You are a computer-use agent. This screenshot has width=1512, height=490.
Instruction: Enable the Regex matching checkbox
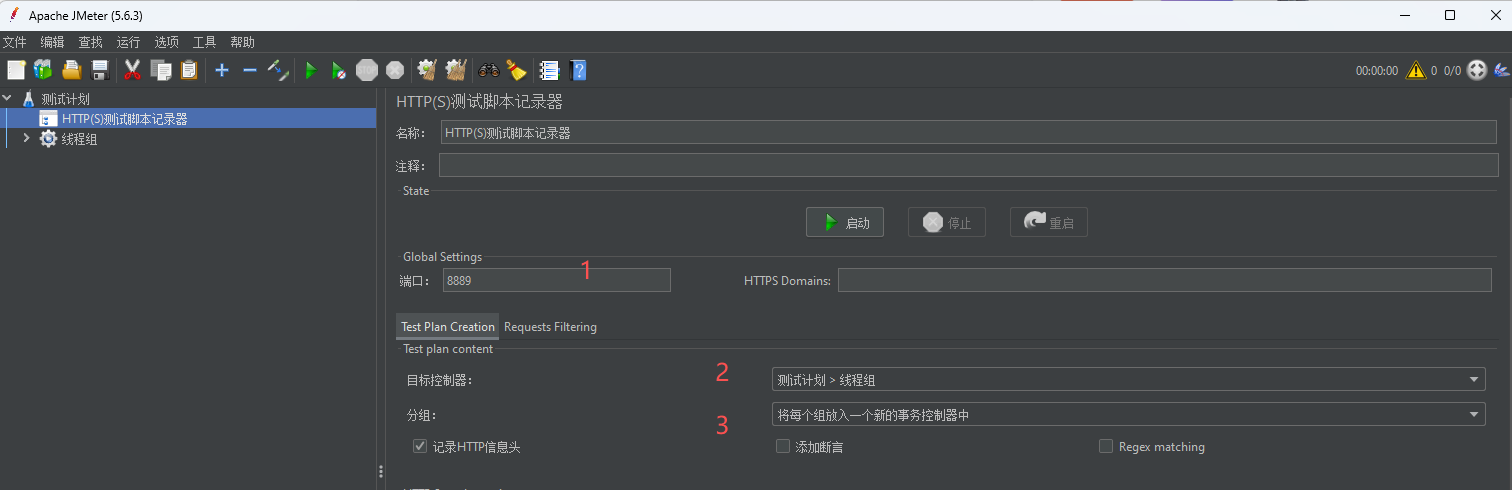[x=1106, y=446]
